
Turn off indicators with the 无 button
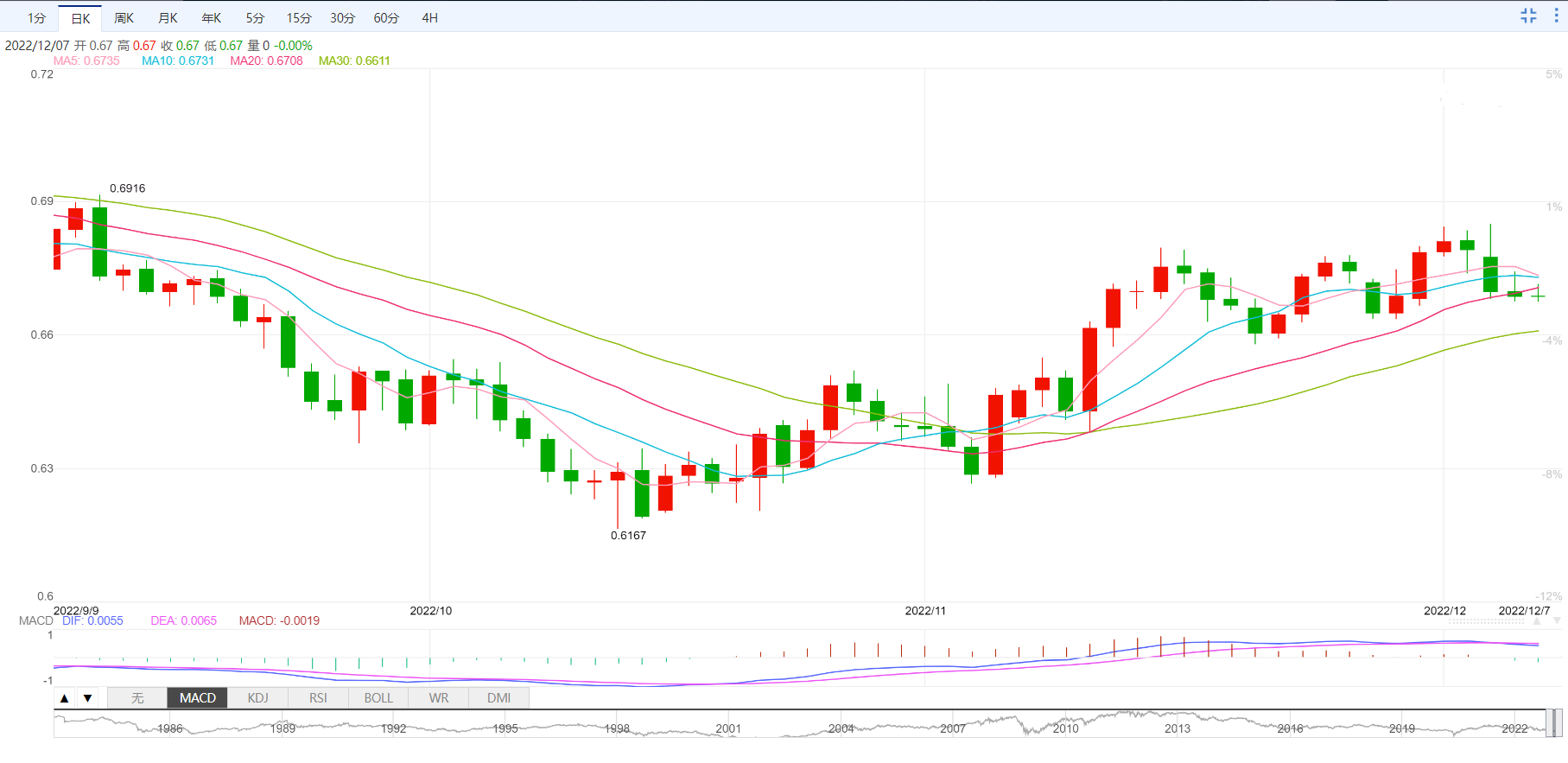[137, 698]
